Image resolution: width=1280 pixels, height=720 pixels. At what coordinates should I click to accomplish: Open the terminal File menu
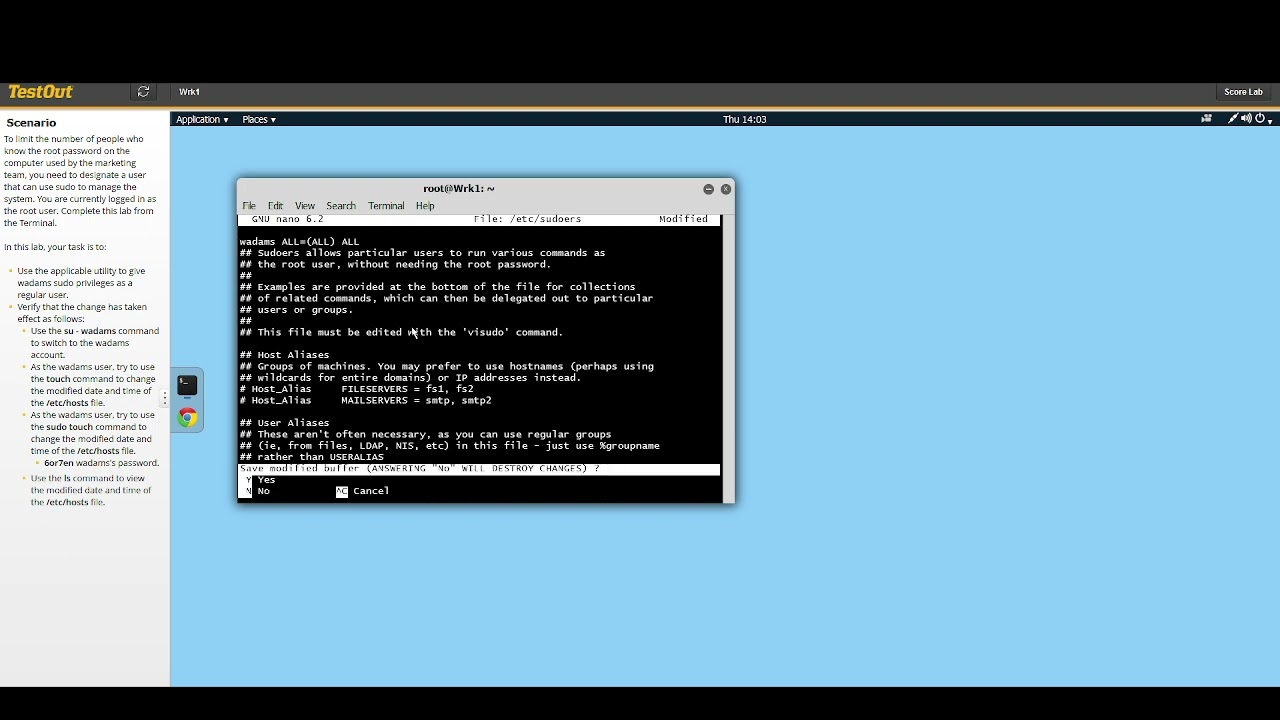(x=249, y=206)
